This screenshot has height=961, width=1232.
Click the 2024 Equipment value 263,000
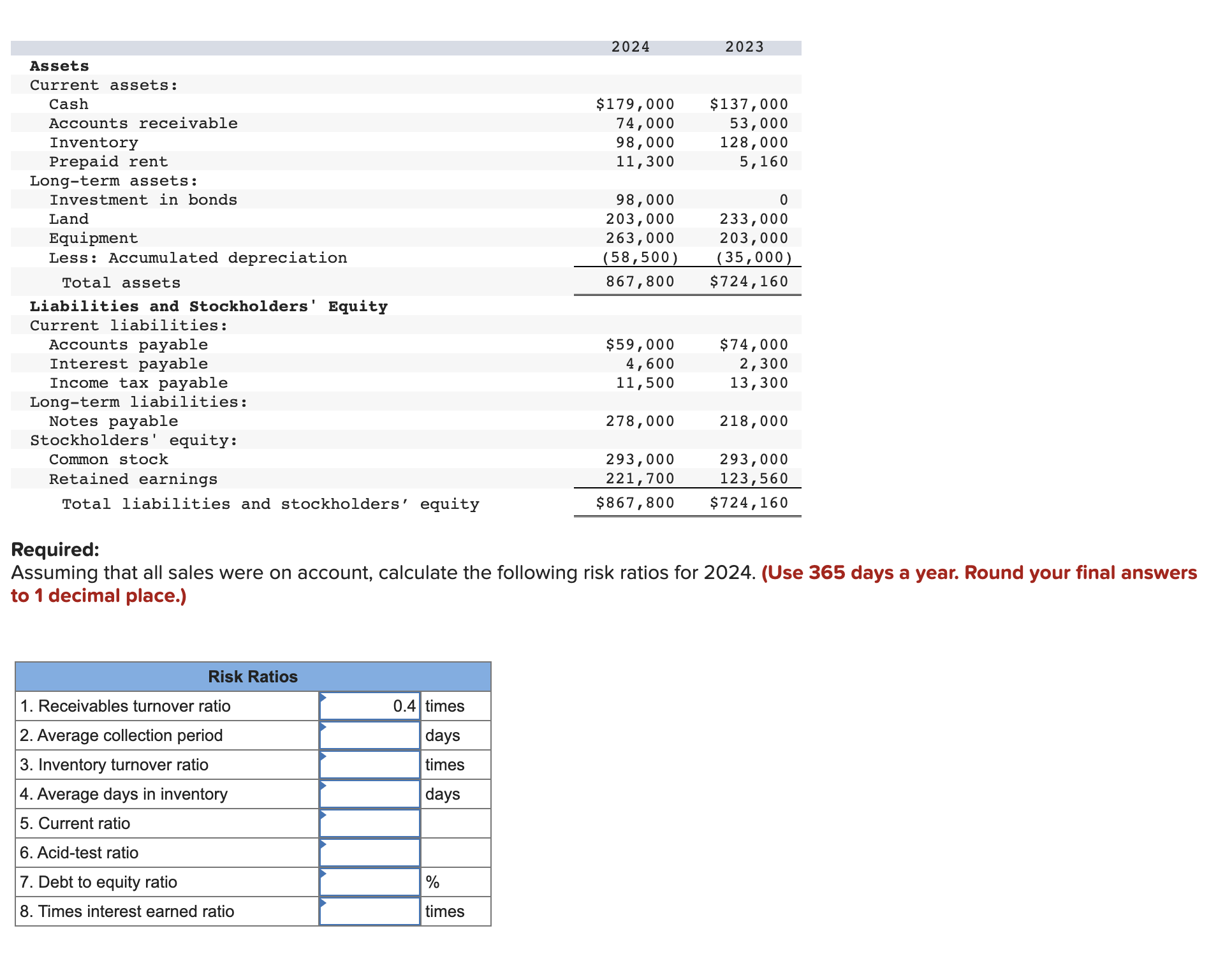click(x=640, y=238)
